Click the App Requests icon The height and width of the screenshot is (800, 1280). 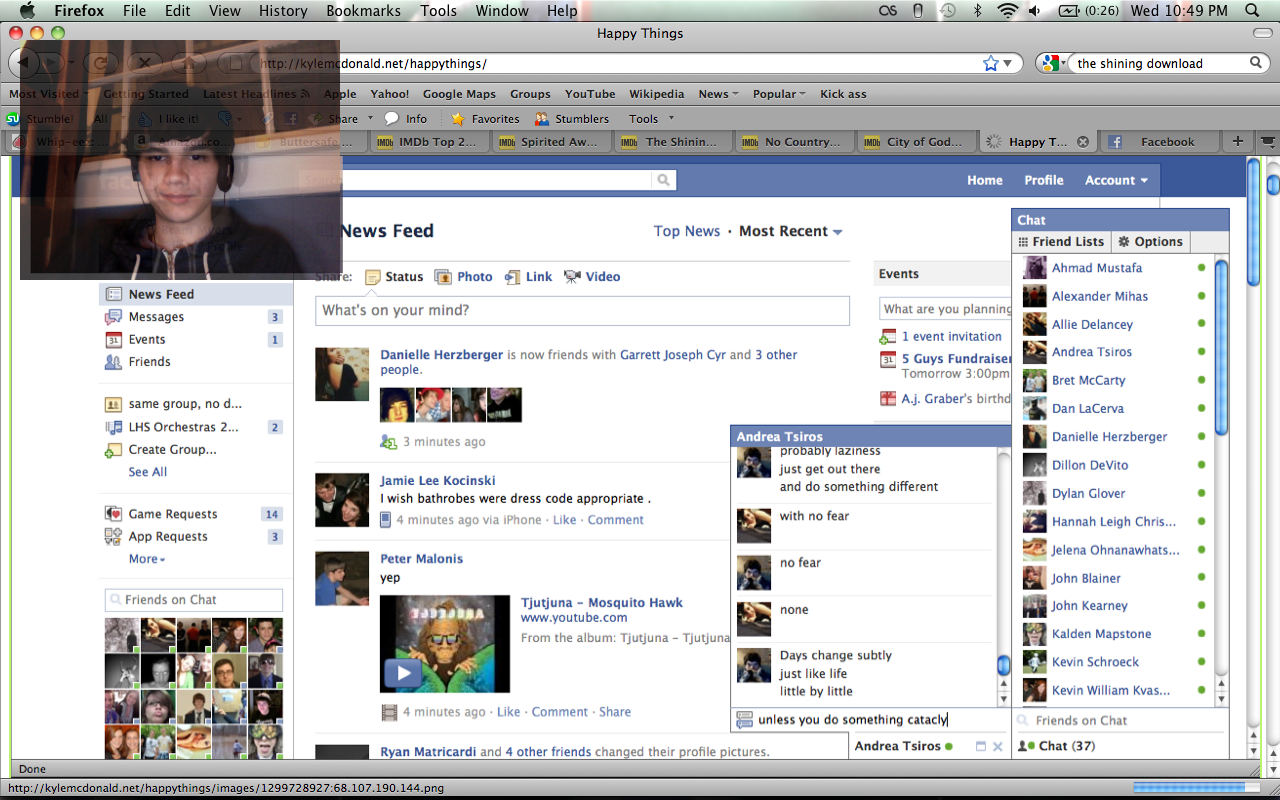coord(114,537)
